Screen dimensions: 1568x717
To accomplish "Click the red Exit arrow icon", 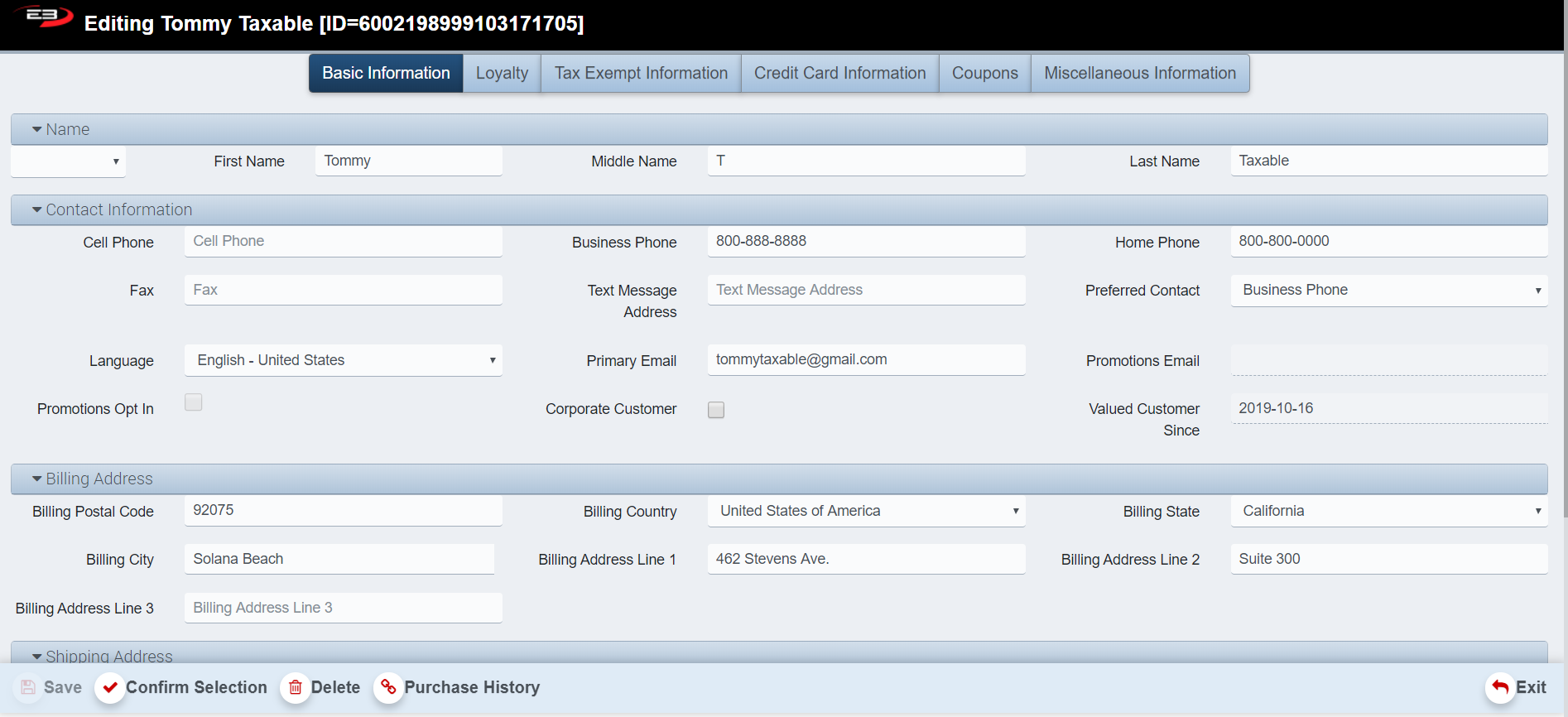I will point(1500,687).
